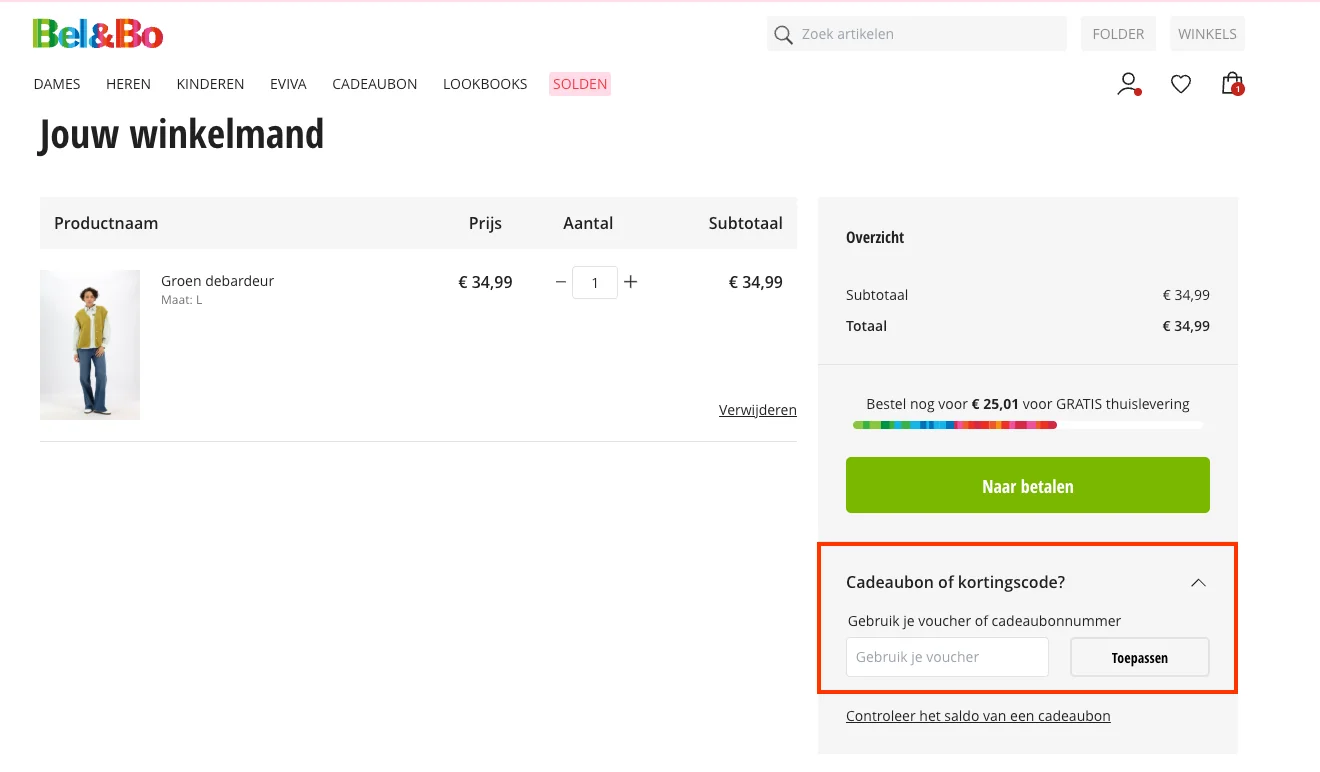Viewport: 1320px width, 772px height.
Task: Open Controleer het saldo van een cadeaubon
Action: coord(978,715)
